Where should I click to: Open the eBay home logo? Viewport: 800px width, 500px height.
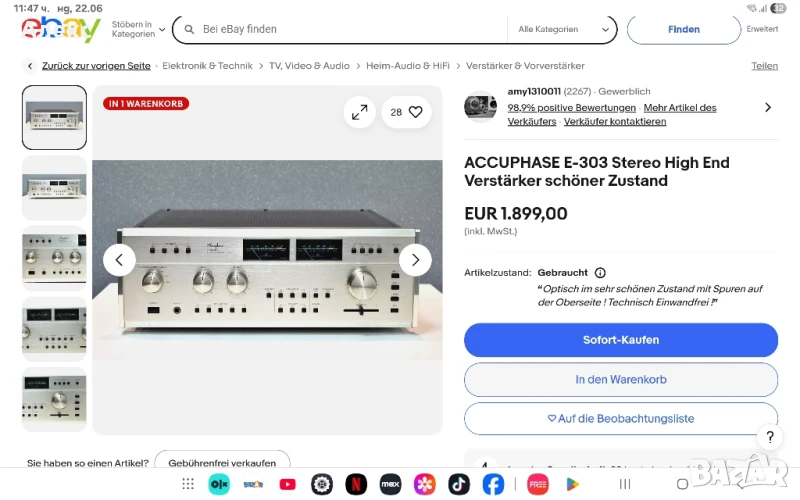pos(61,30)
